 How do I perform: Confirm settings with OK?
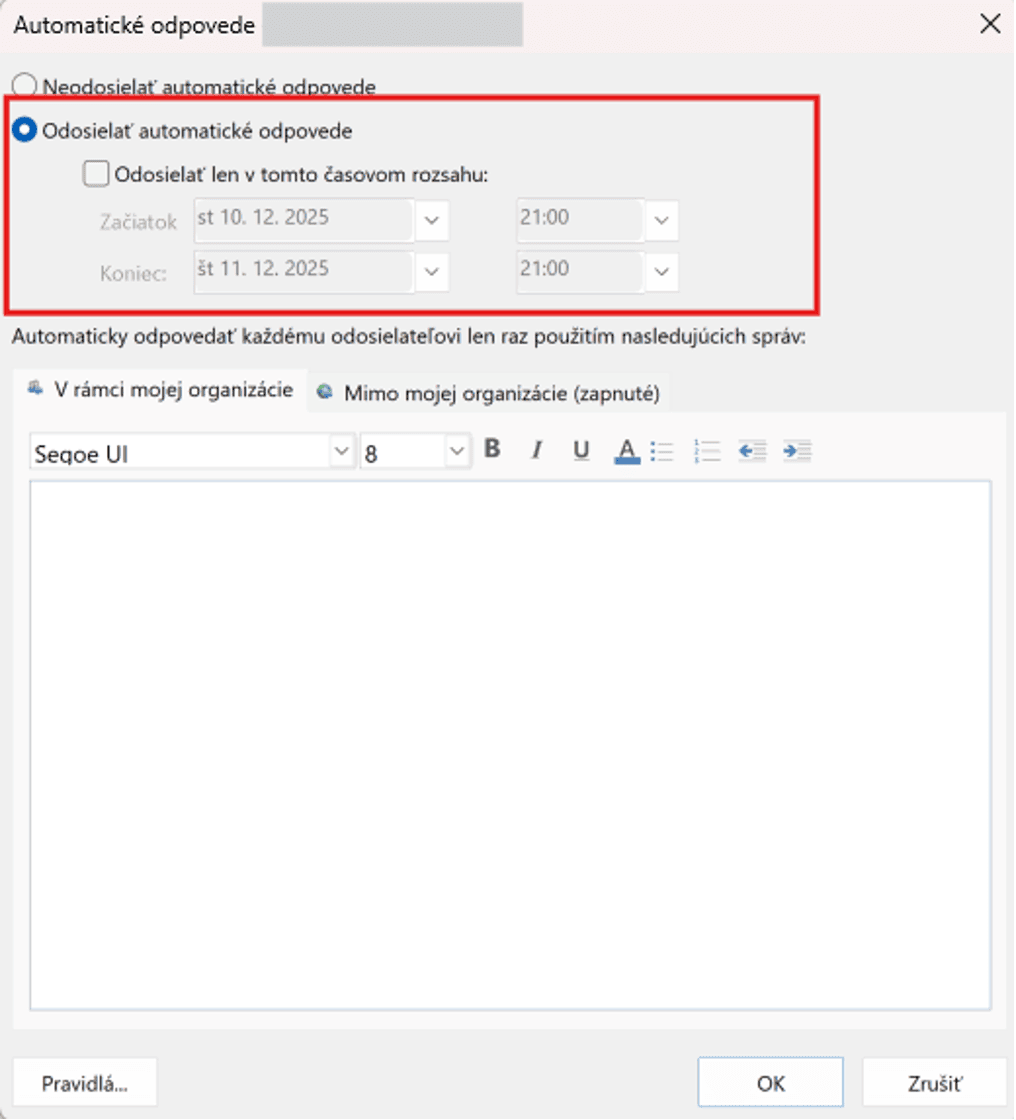[x=770, y=1081]
